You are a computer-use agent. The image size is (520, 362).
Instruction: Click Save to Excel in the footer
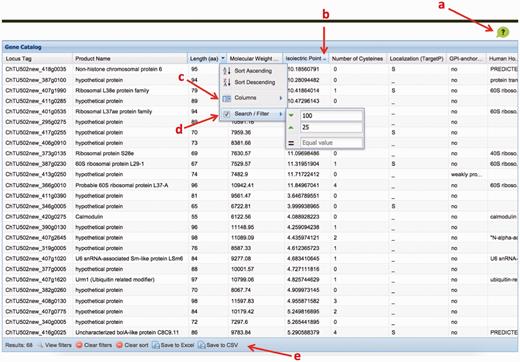click(x=173, y=345)
